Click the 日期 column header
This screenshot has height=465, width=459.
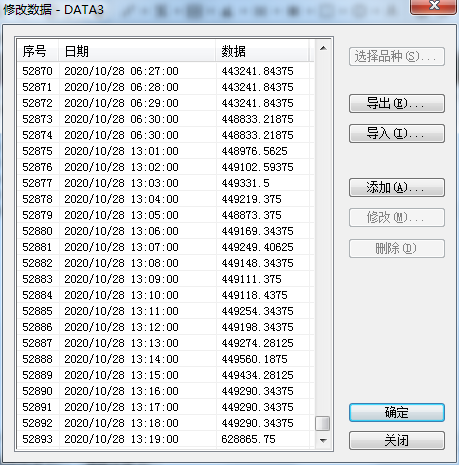(137, 51)
